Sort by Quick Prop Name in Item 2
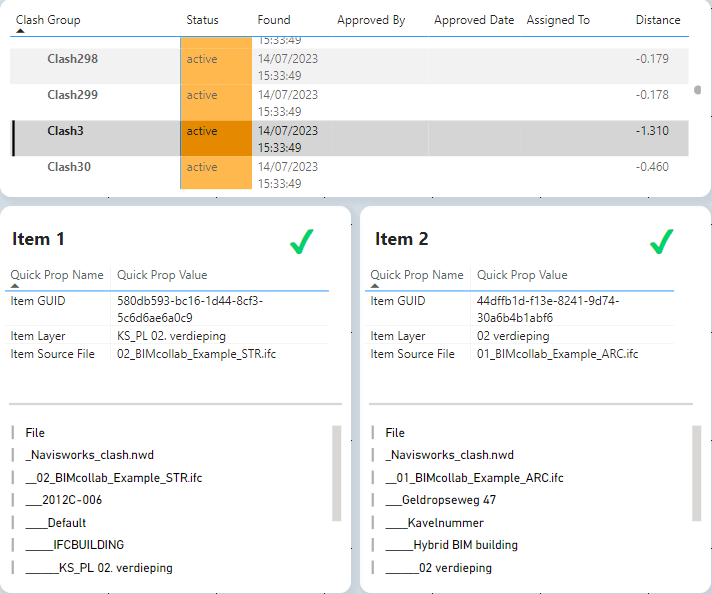Viewport: 712px width, 594px height. (417, 275)
